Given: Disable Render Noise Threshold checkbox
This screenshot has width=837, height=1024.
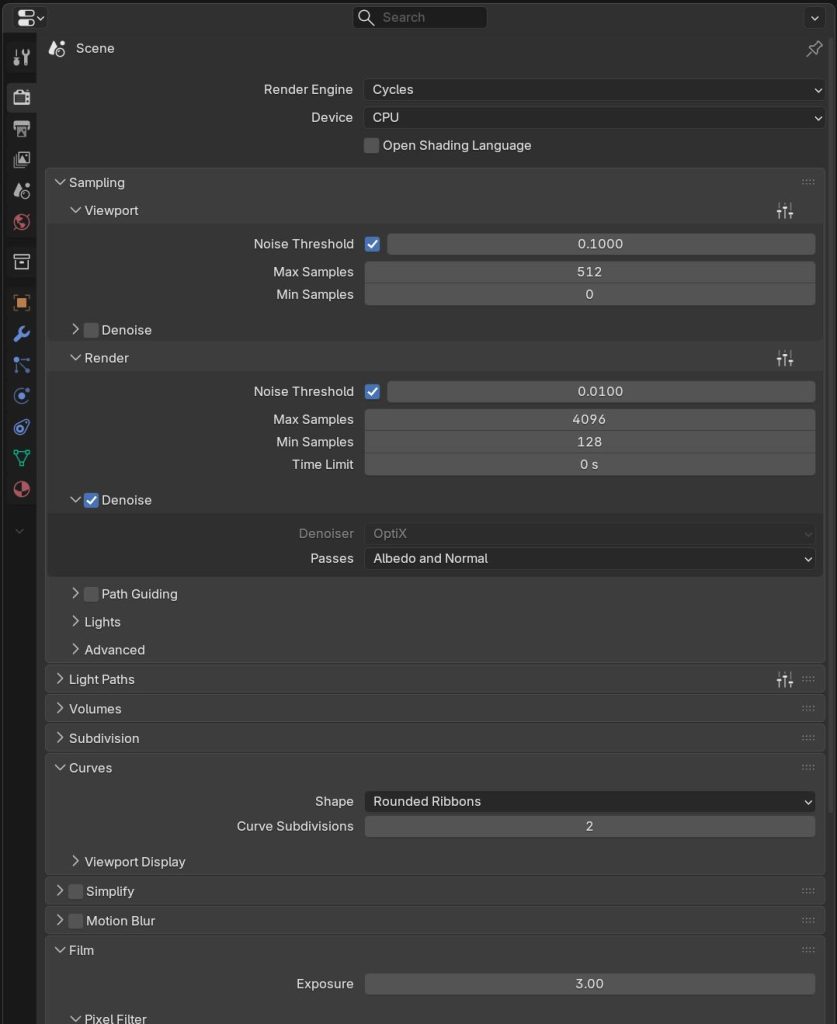Looking at the screenshot, I should (372, 392).
